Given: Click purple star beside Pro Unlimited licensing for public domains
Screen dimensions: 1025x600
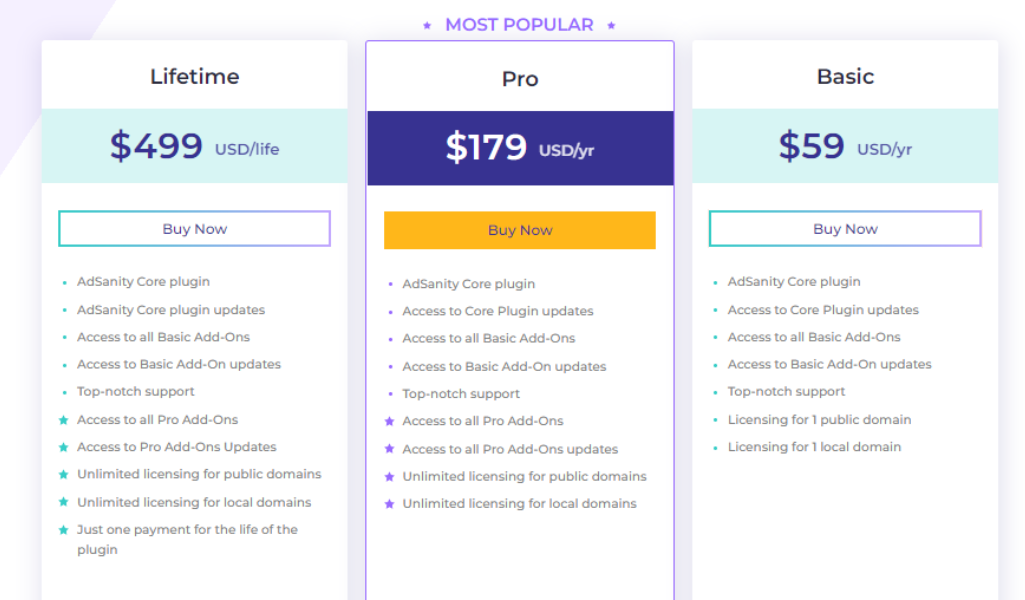Looking at the screenshot, I should tap(390, 476).
